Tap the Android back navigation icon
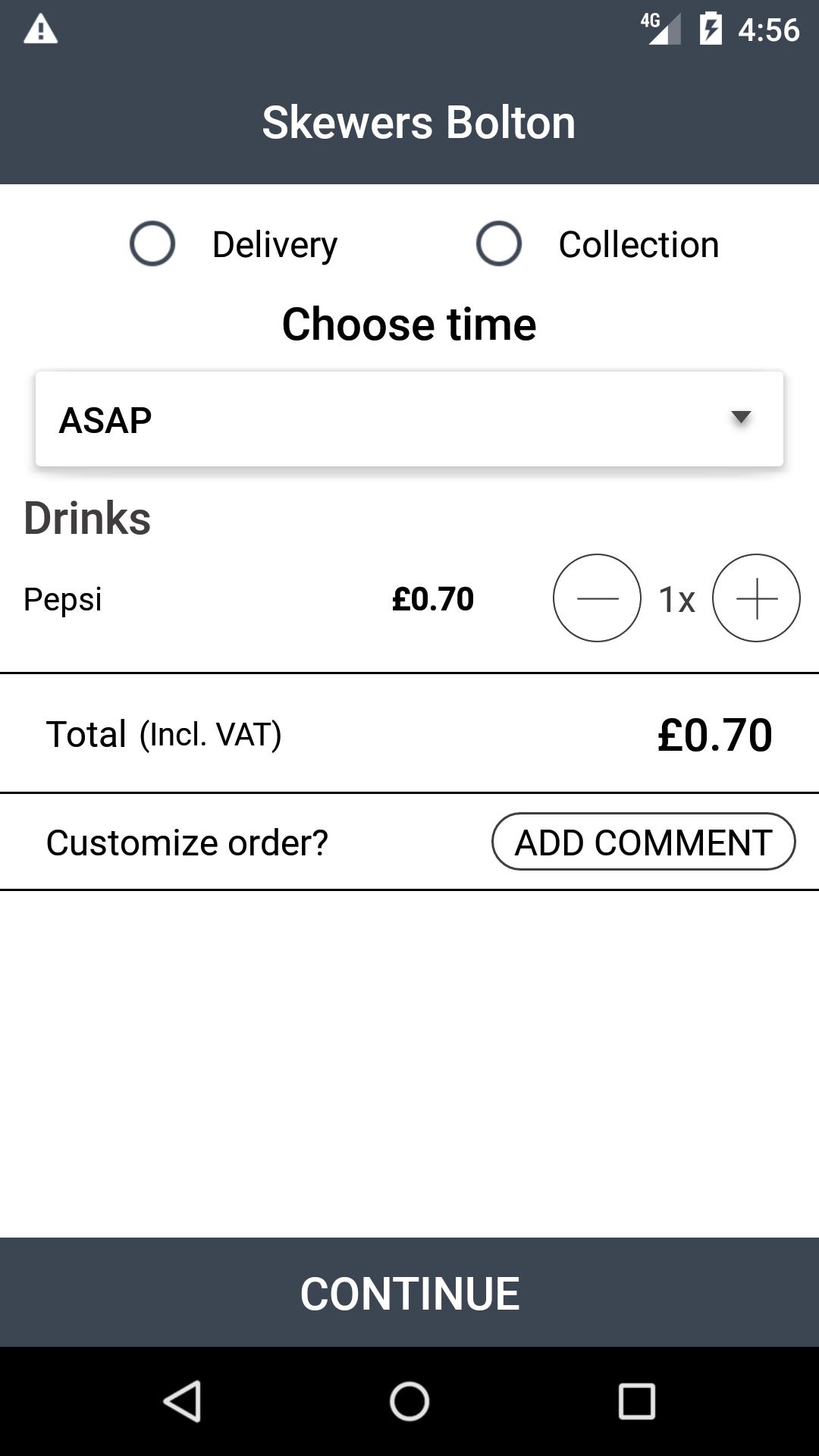The height and width of the screenshot is (1456, 819). 182,1401
